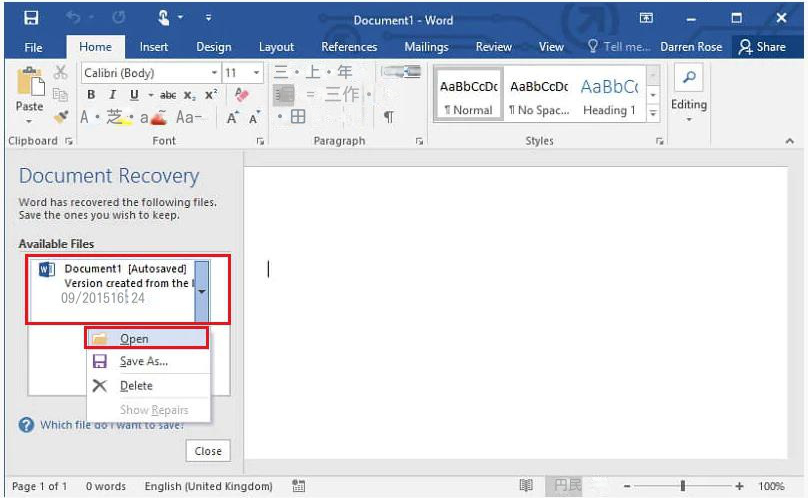Screen dimensions: 808x498
Task: Click the Share button
Action: pyautogui.click(x=763, y=47)
